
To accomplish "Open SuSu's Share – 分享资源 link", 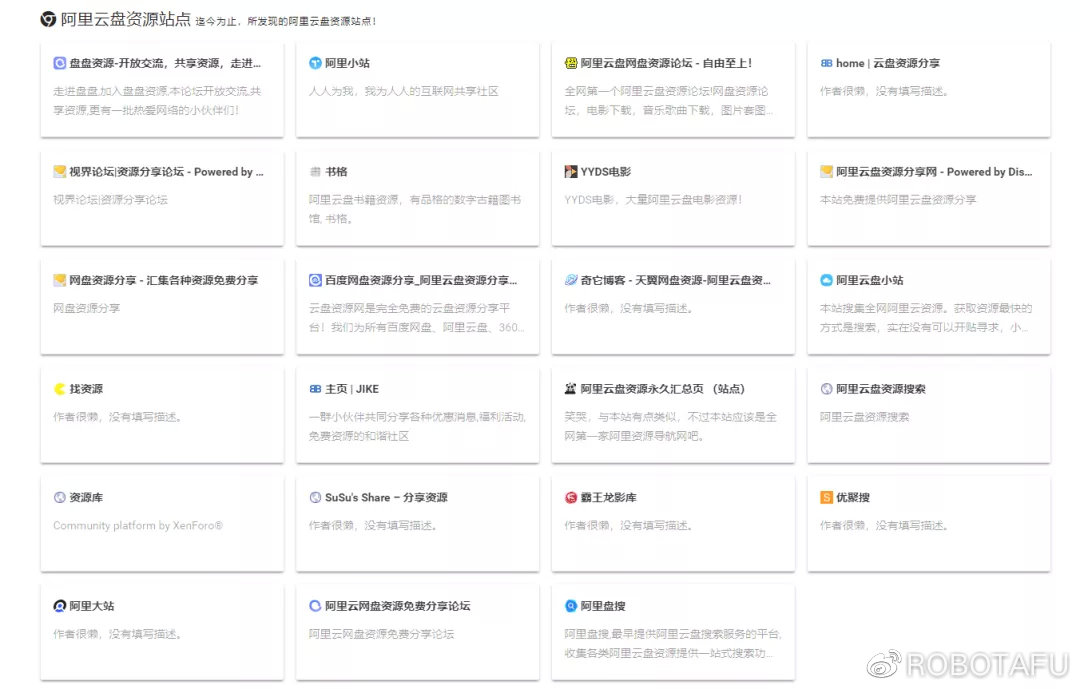I will (x=386, y=497).
